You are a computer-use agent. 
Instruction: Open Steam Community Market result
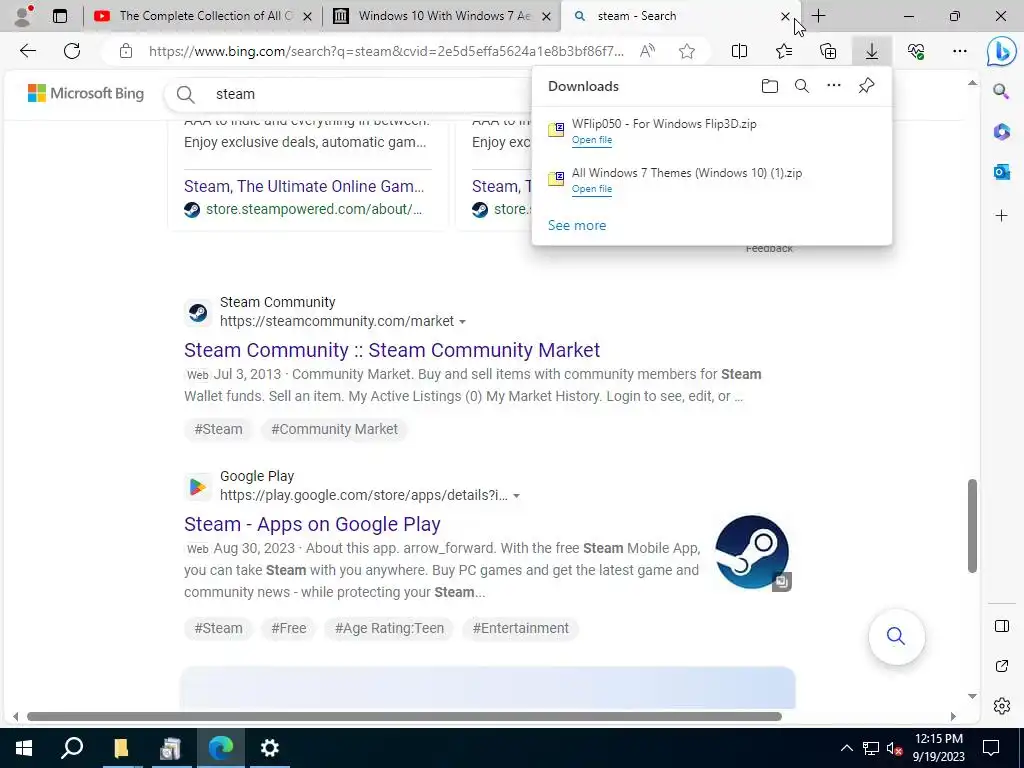pos(392,350)
